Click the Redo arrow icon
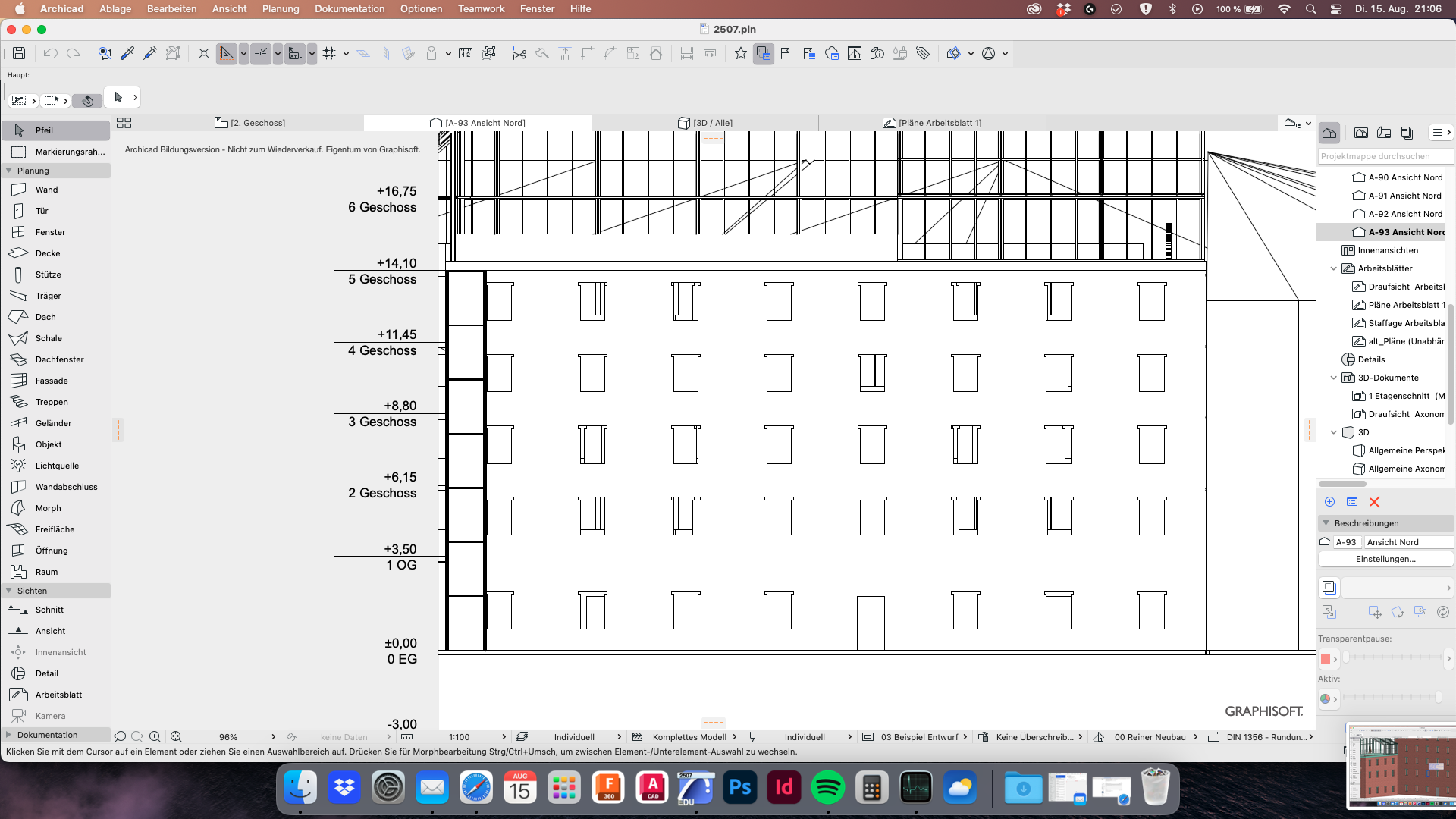 [74, 53]
